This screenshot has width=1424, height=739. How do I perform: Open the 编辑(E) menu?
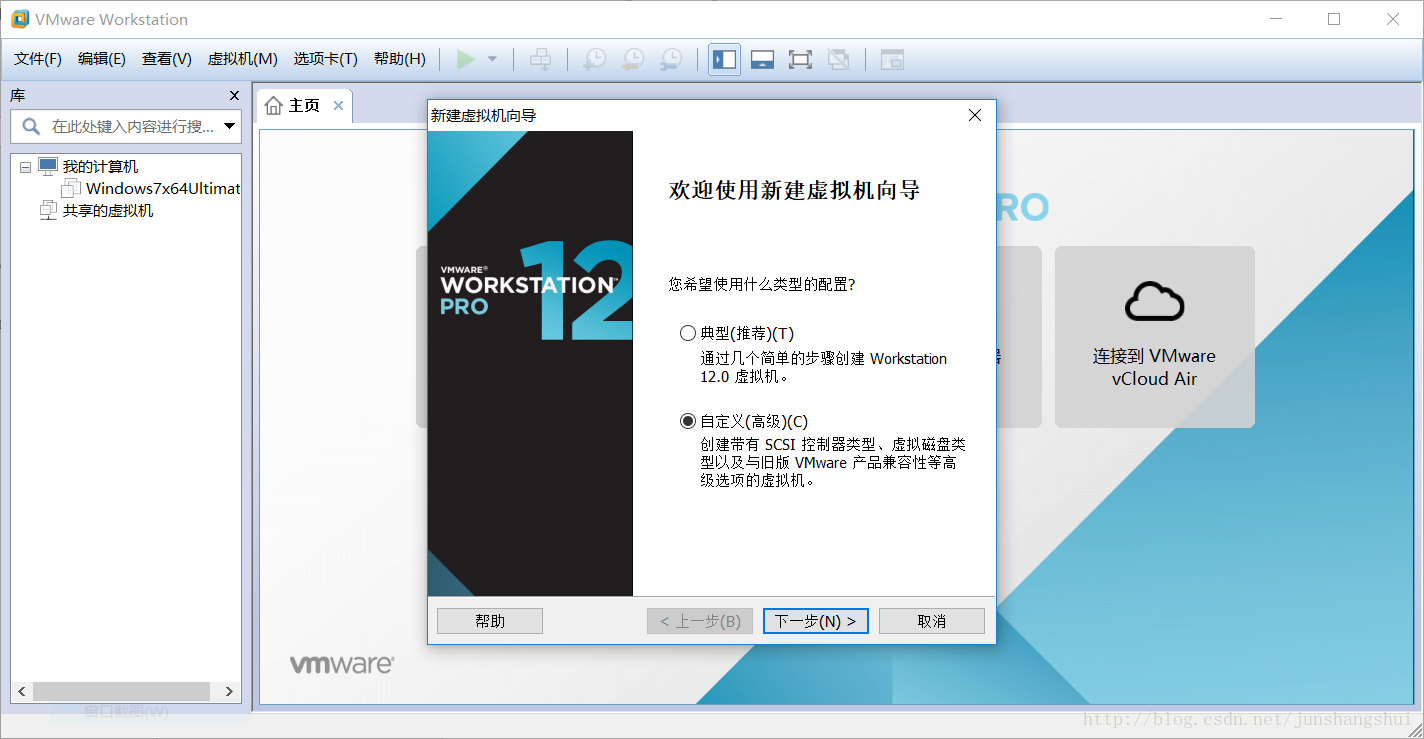tap(102, 59)
